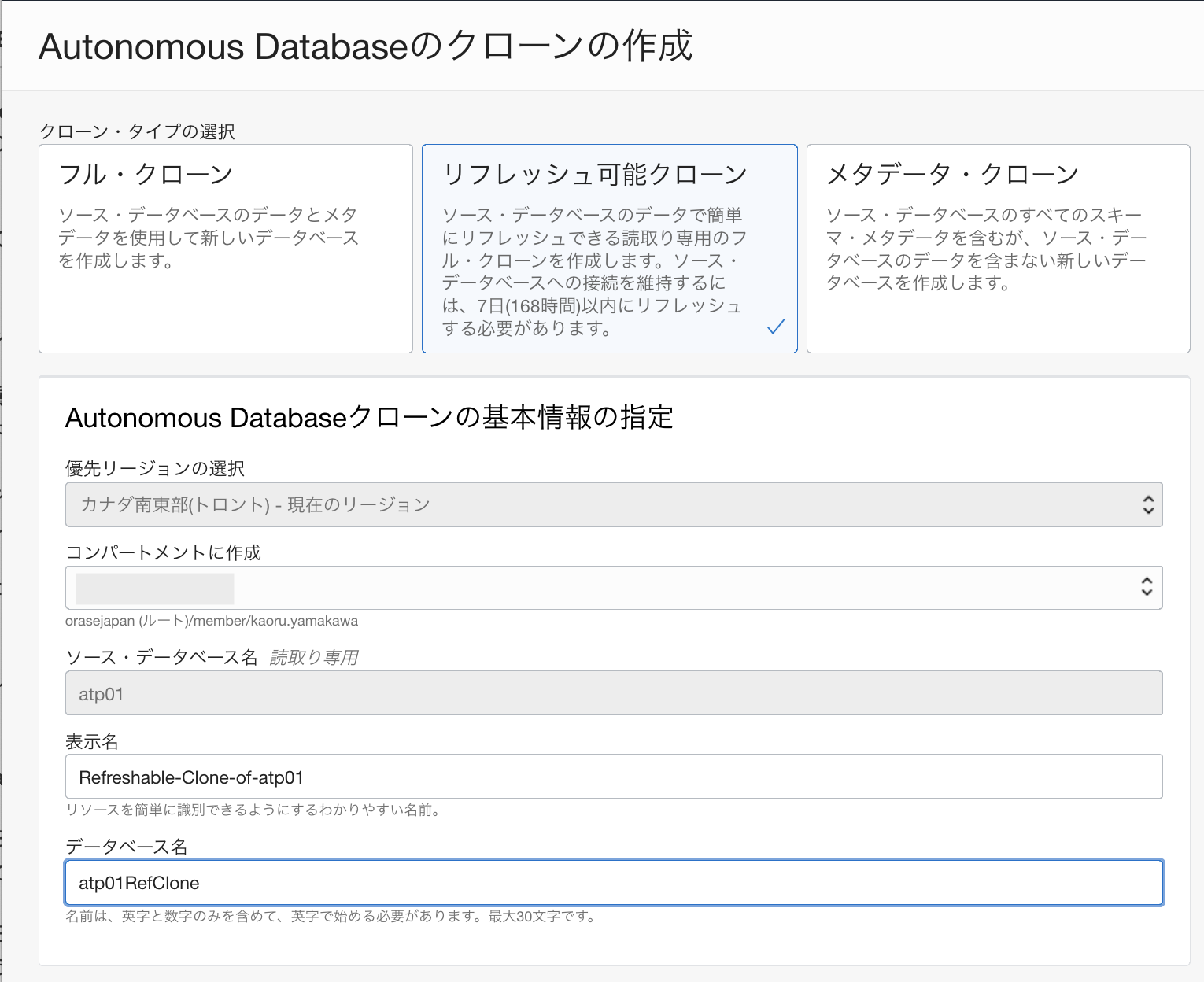Click the orasejapan compartment path text
Screen dimensions: 1204x982
click(211, 621)
